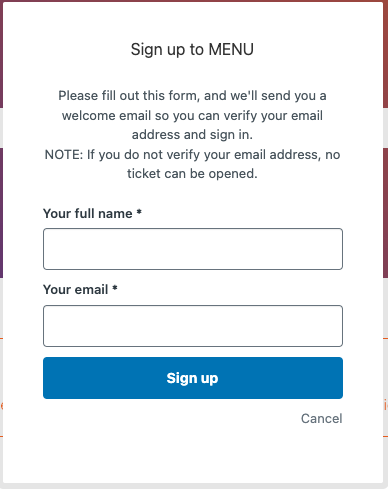Click the white text on the Sign up button

point(192,378)
